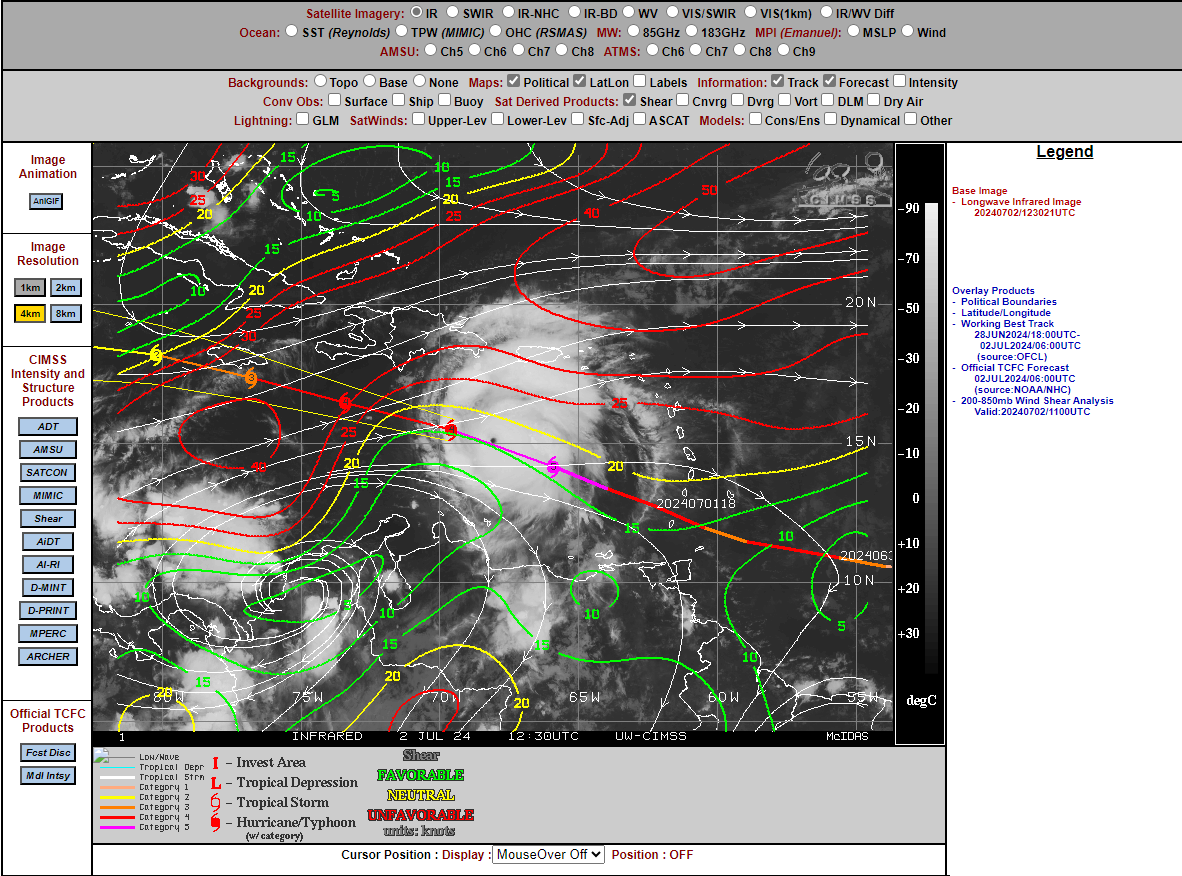Viewport: 1182px width, 876px height.
Task: Enable Dynamical models overlay
Action: pos(831,118)
